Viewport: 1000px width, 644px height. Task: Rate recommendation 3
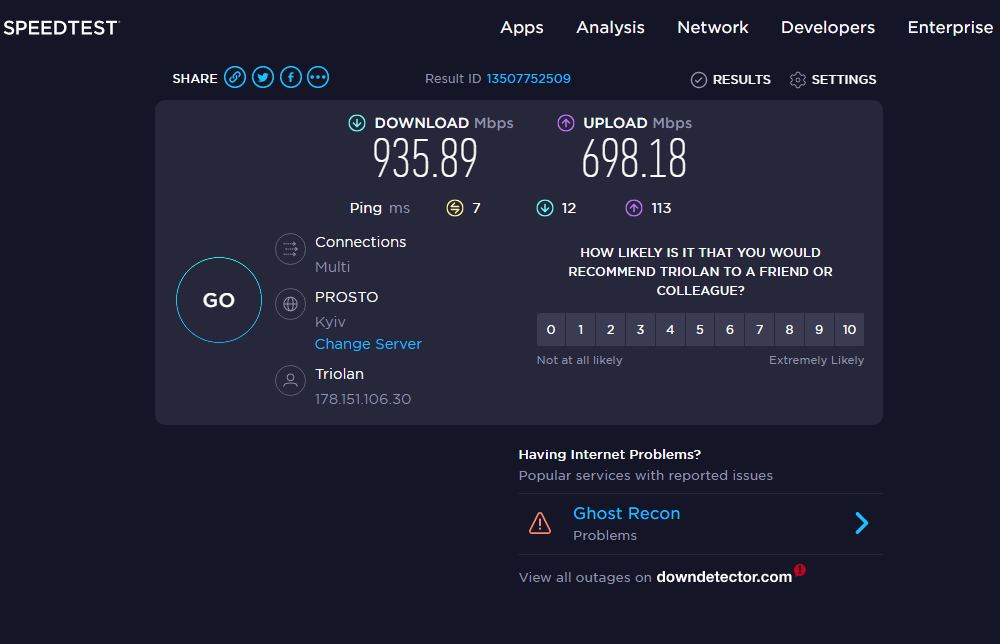point(640,330)
